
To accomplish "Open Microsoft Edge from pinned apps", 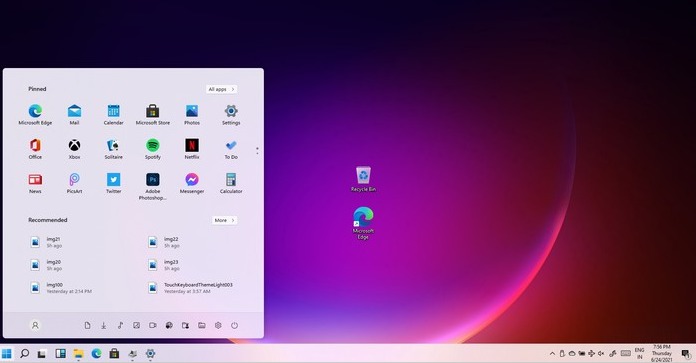I will [x=35, y=114].
